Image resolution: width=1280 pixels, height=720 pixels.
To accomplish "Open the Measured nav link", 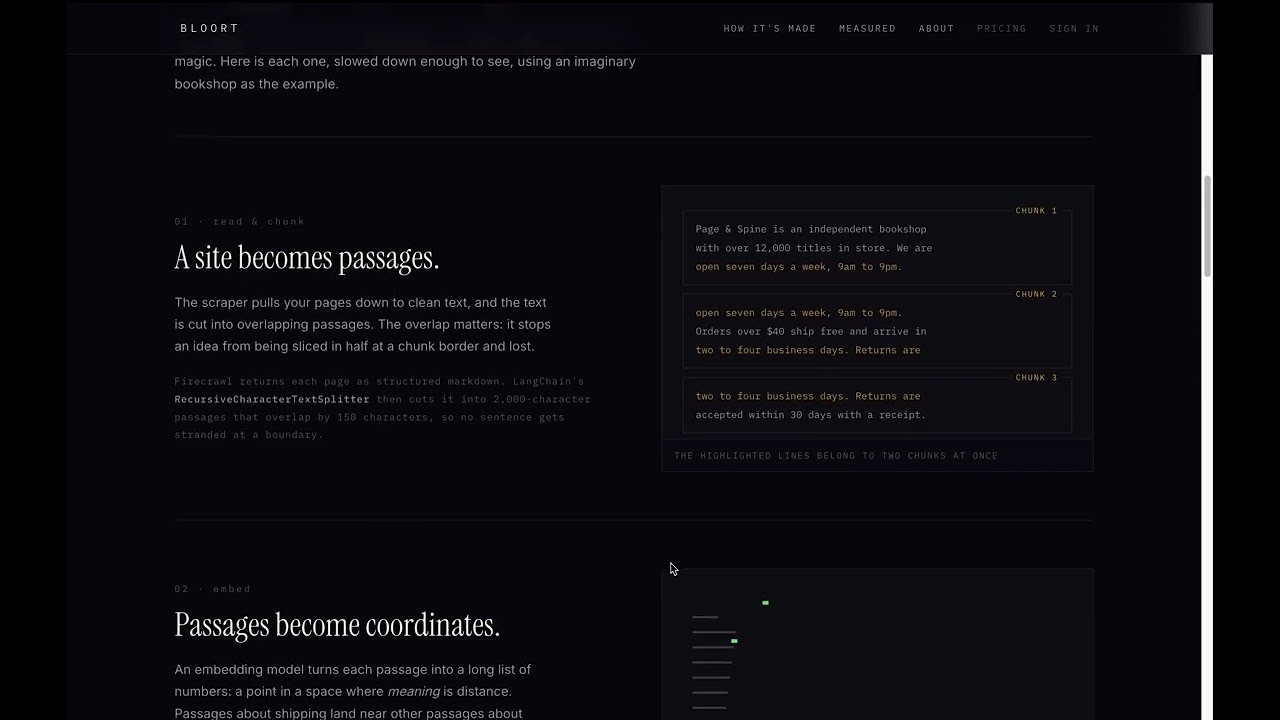I will (x=867, y=28).
